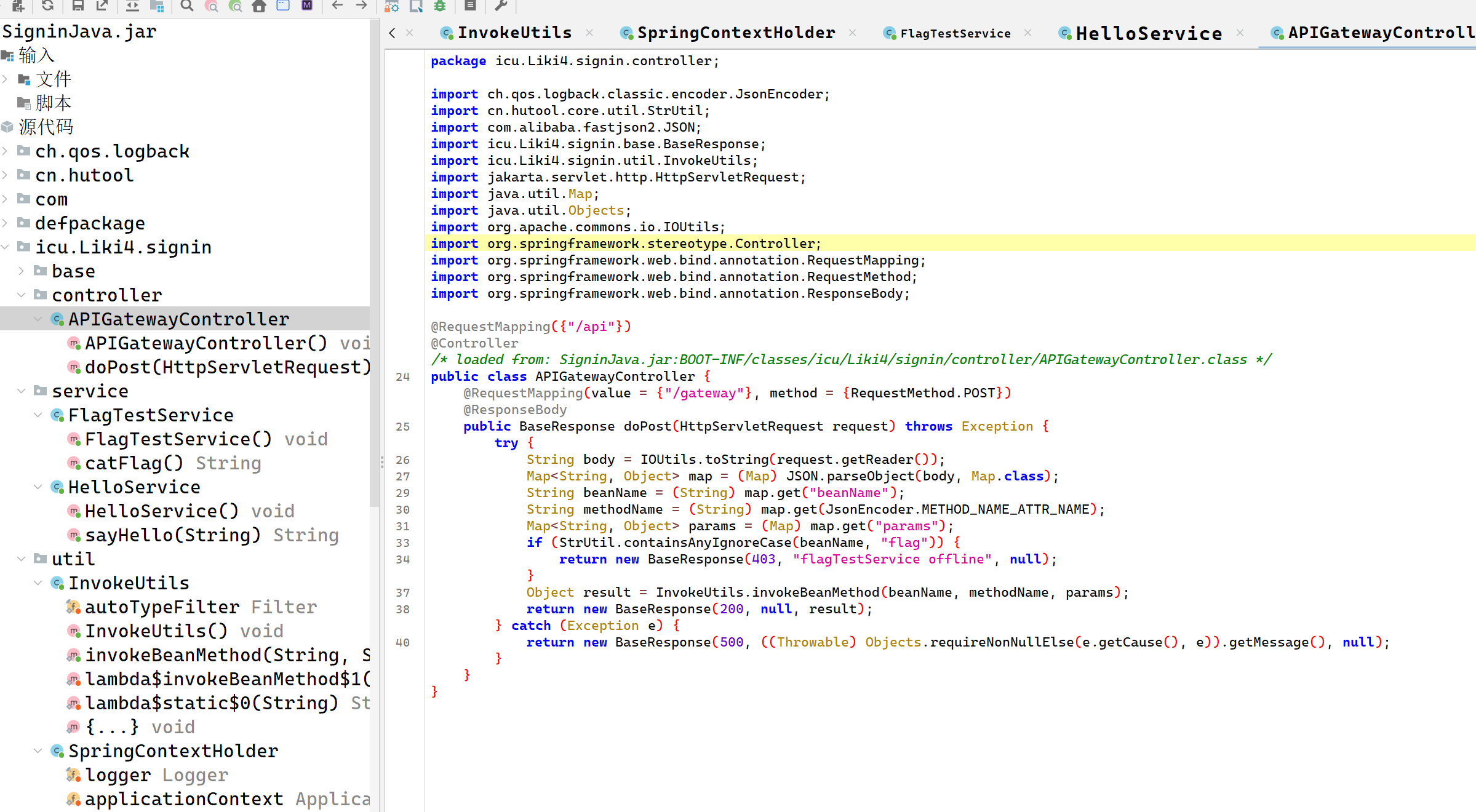
Task: Open AndroidManifest via the purple M icon
Action: [x=307, y=6]
